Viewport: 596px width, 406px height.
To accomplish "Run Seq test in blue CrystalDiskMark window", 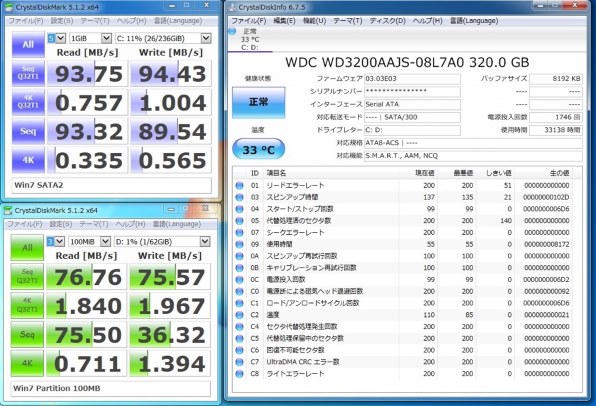I will (x=28, y=131).
